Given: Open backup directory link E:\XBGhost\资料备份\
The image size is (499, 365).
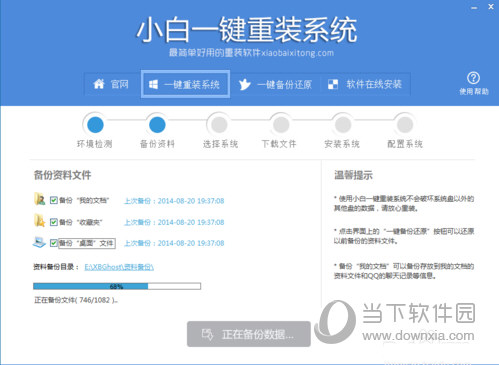Looking at the screenshot, I should (119, 267).
